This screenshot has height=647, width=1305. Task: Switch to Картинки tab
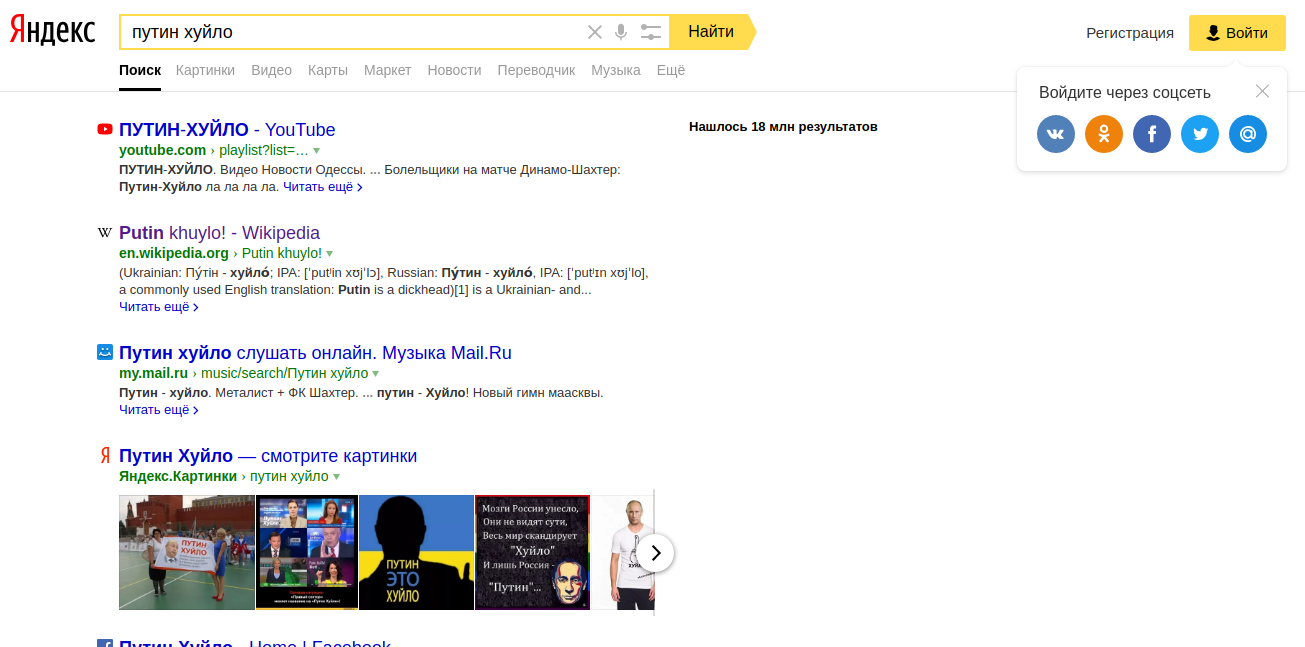click(205, 70)
